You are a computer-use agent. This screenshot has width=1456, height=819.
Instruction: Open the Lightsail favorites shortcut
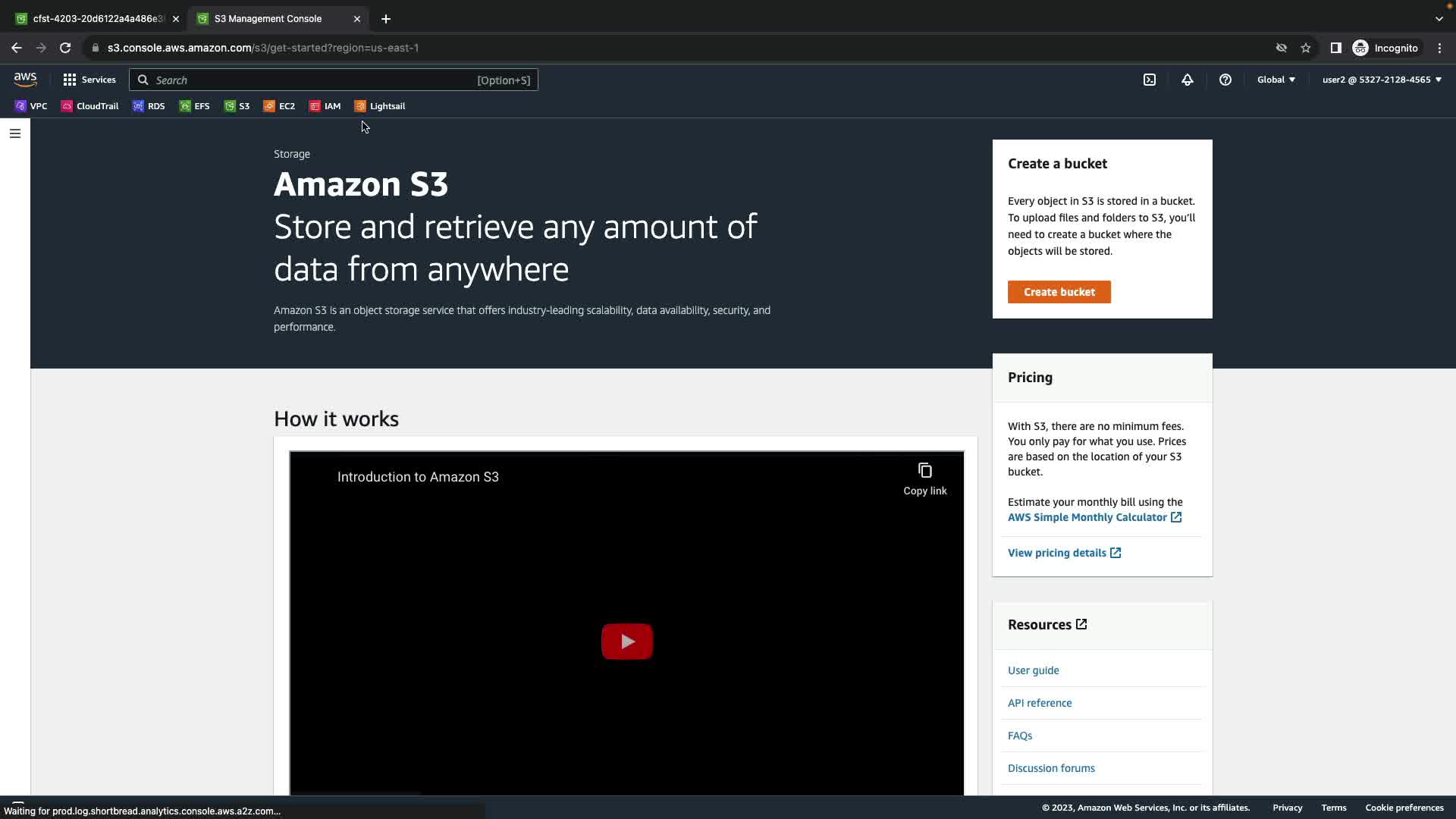point(380,106)
